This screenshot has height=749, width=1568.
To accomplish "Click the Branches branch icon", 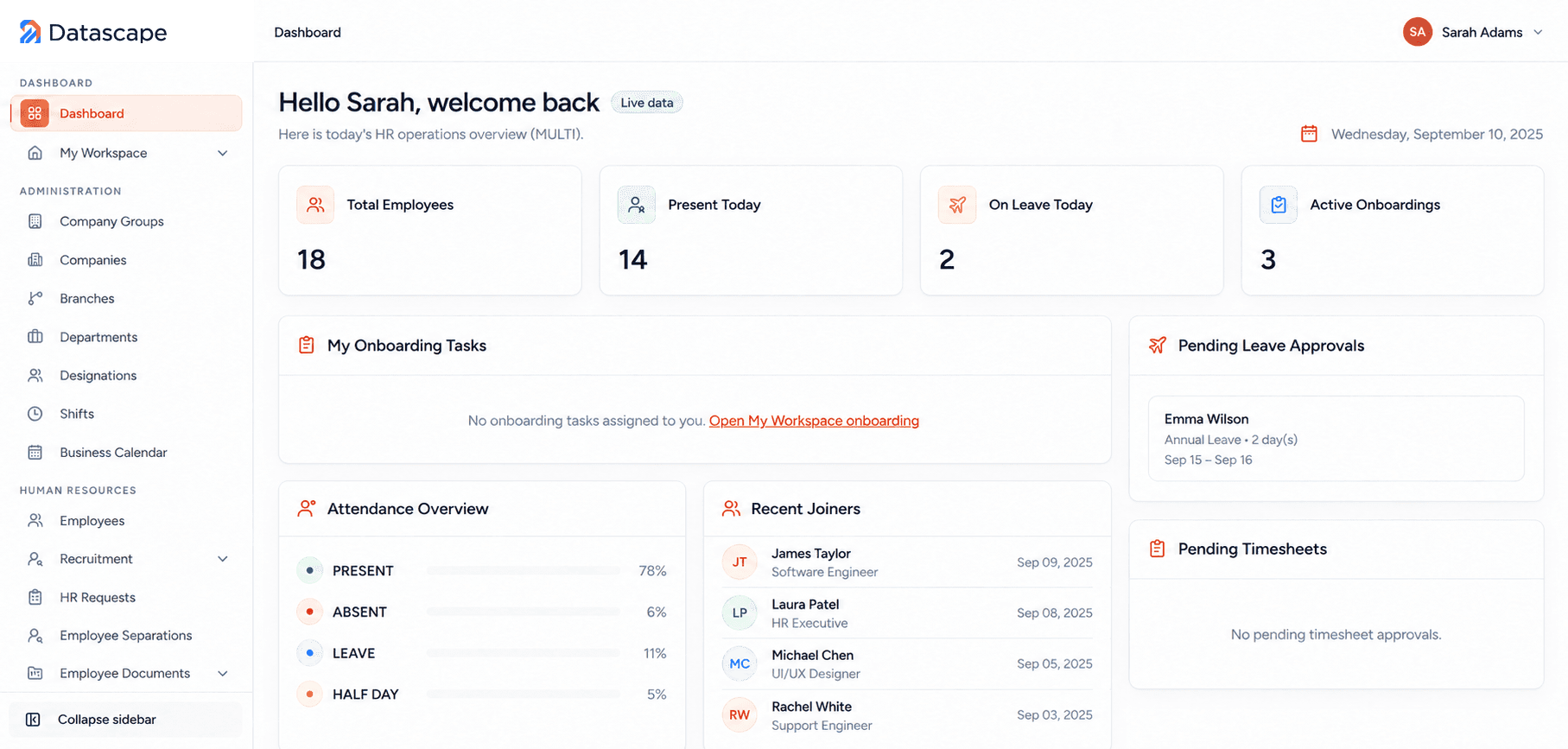I will [35, 298].
